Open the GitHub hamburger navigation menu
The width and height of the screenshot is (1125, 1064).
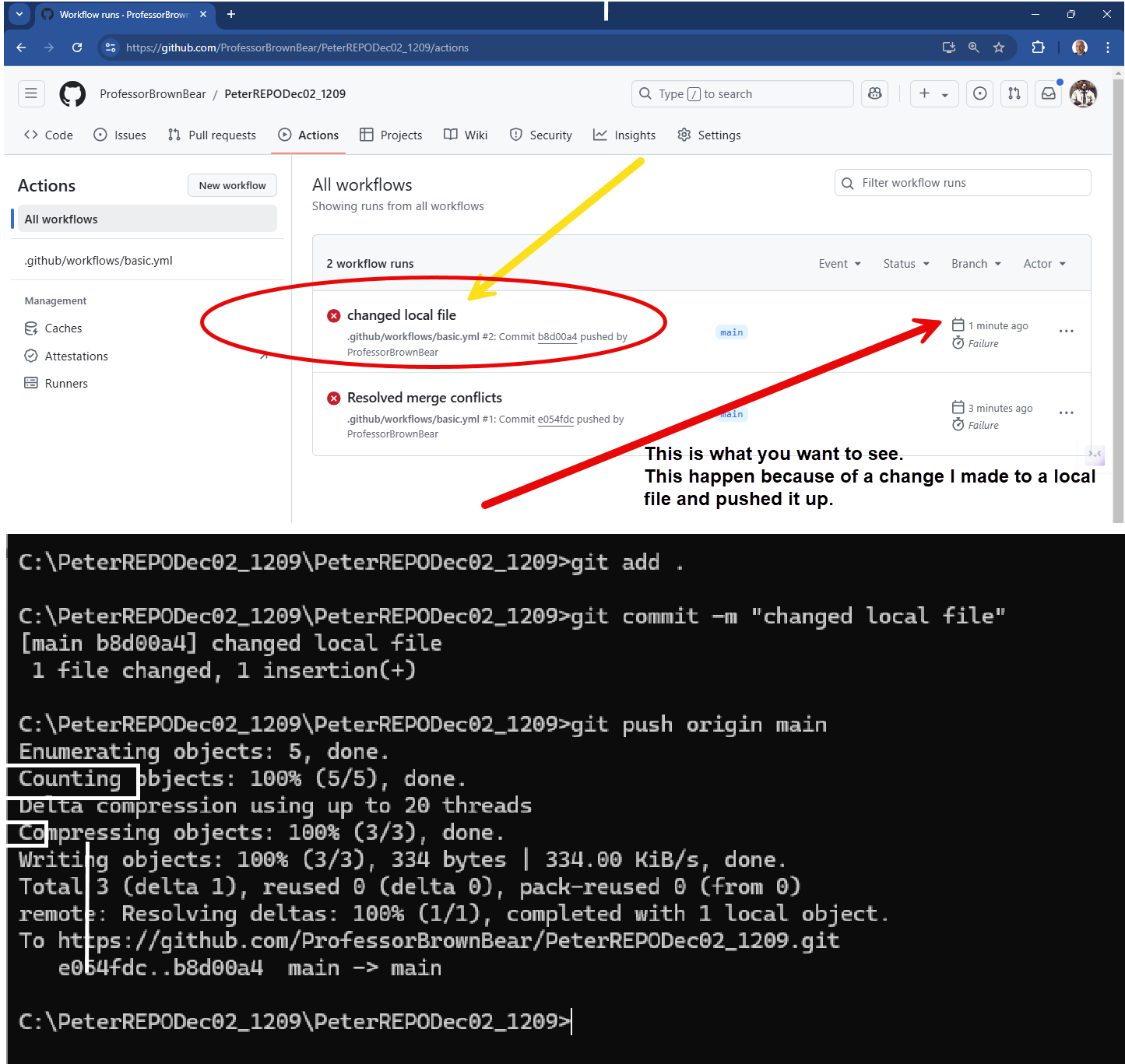31,93
